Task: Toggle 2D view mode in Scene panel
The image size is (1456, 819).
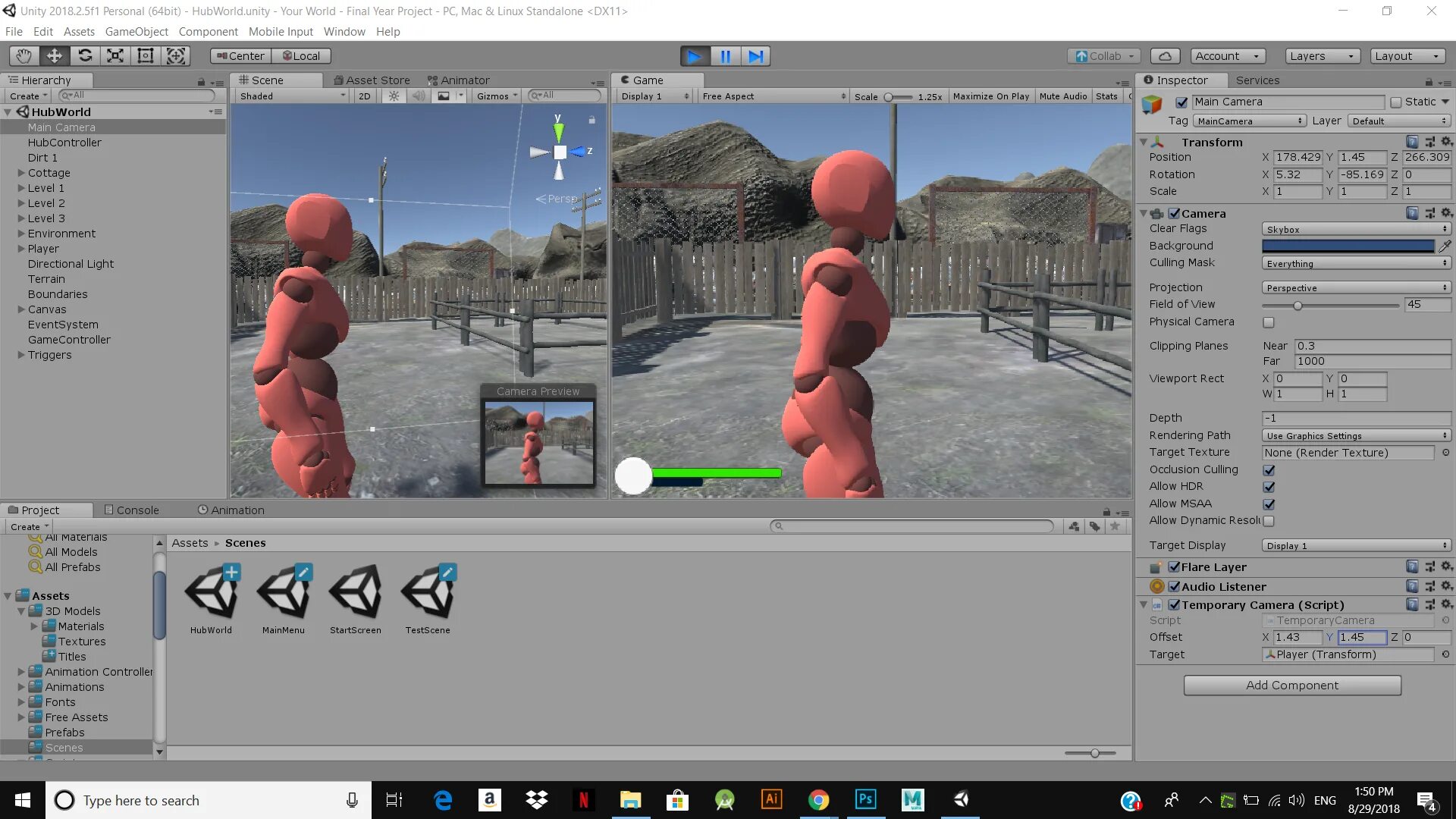Action: 363,95
